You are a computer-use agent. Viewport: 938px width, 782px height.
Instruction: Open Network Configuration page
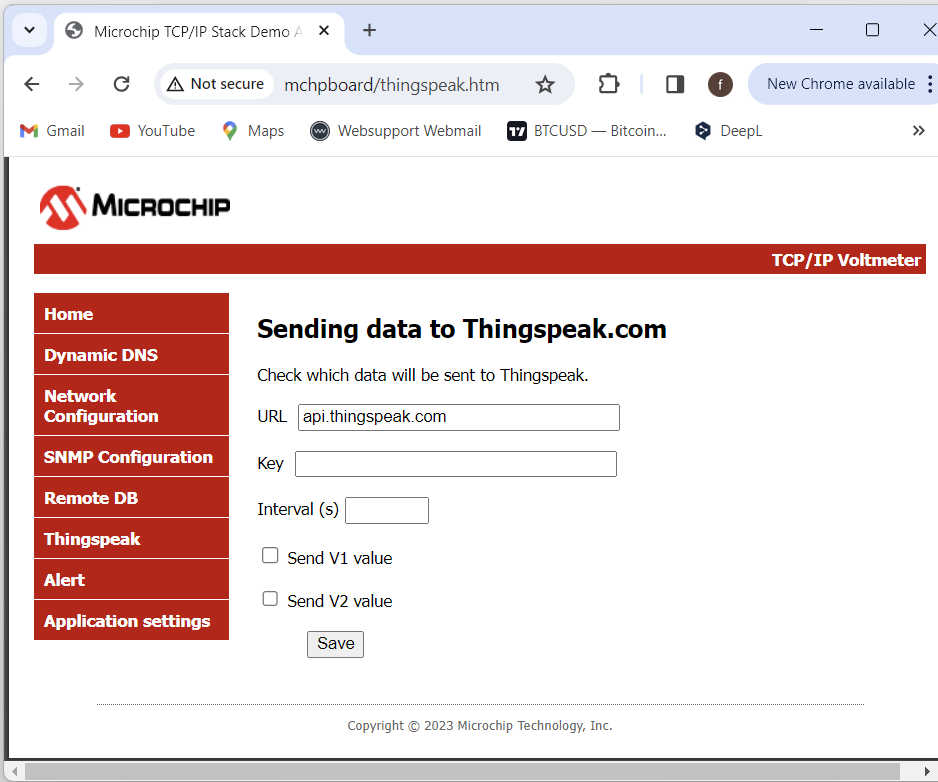[132, 405]
